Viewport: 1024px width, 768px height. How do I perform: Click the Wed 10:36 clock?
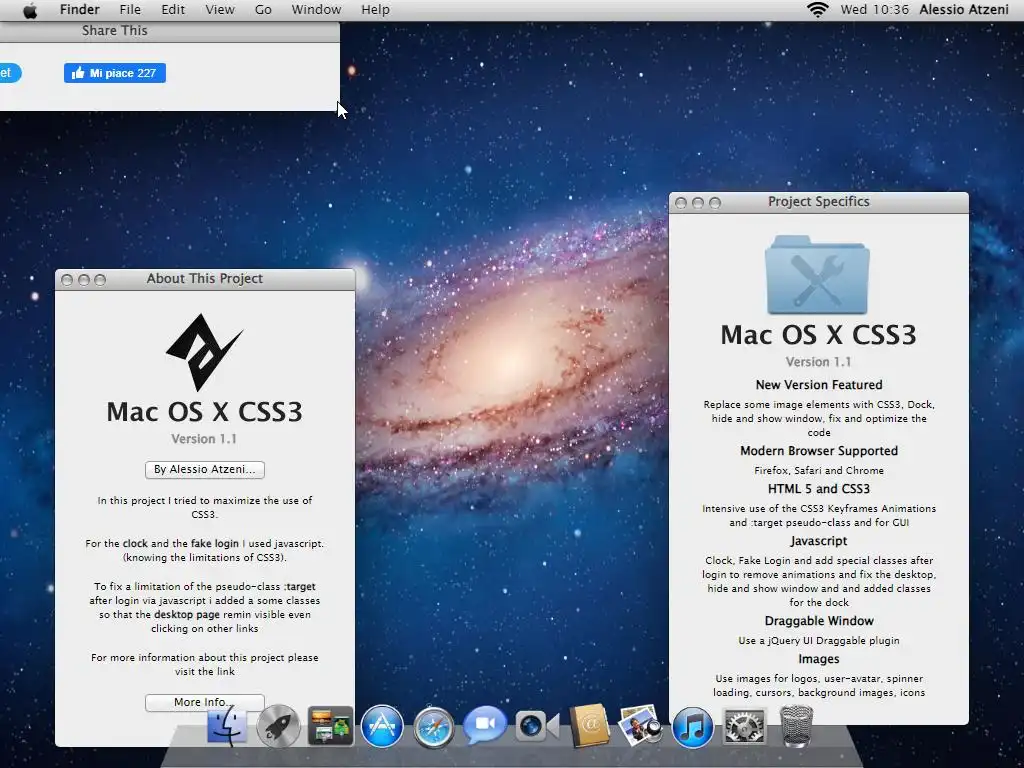pos(874,10)
